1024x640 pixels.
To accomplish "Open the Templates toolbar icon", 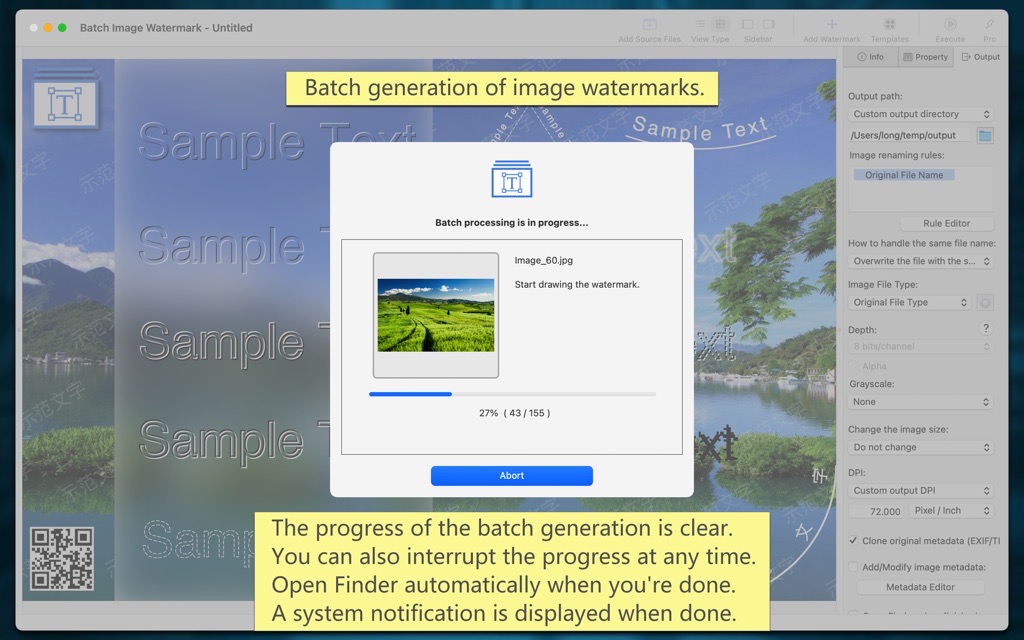I will pyautogui.click(x=889, y=24).
